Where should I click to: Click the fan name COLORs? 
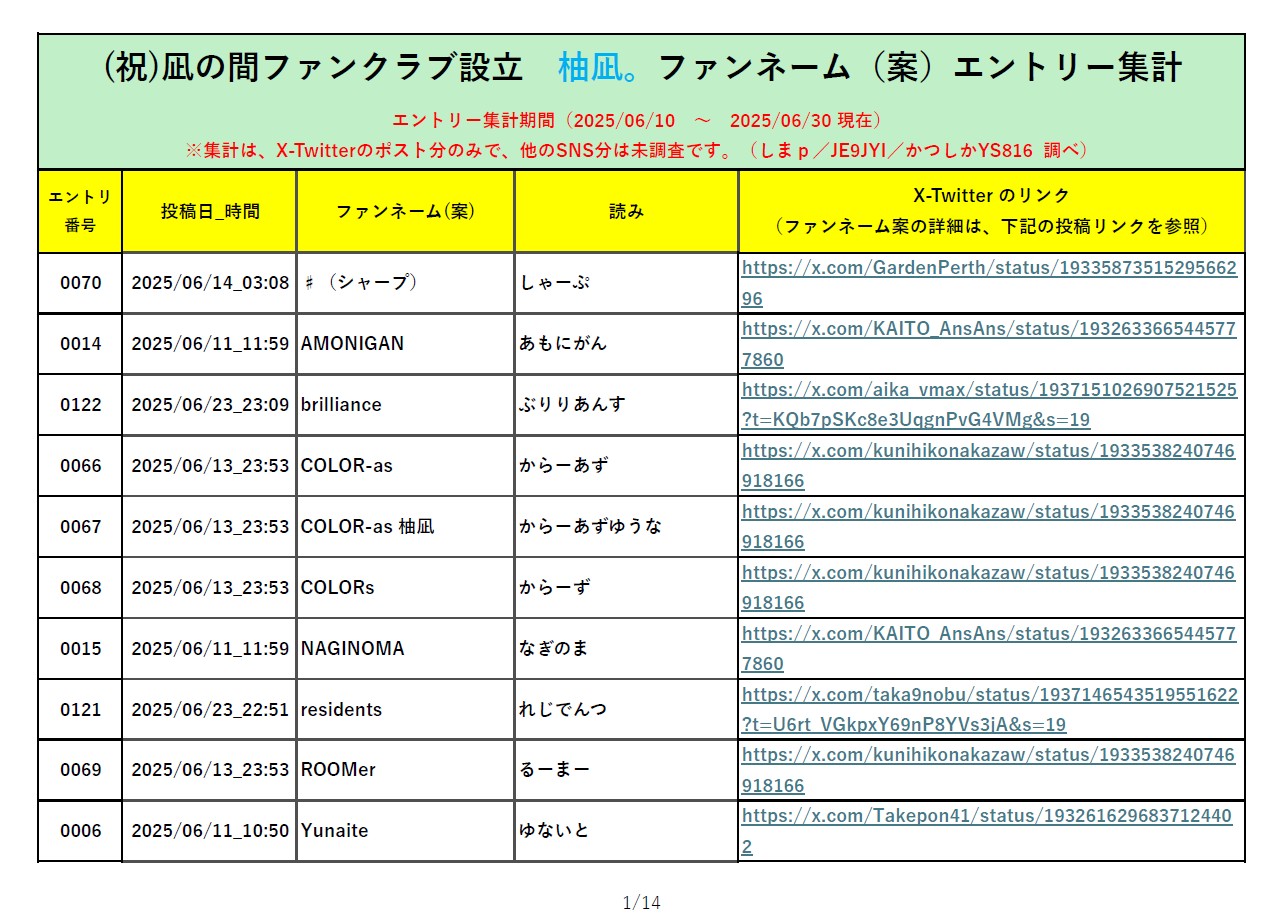pos(338,588)
